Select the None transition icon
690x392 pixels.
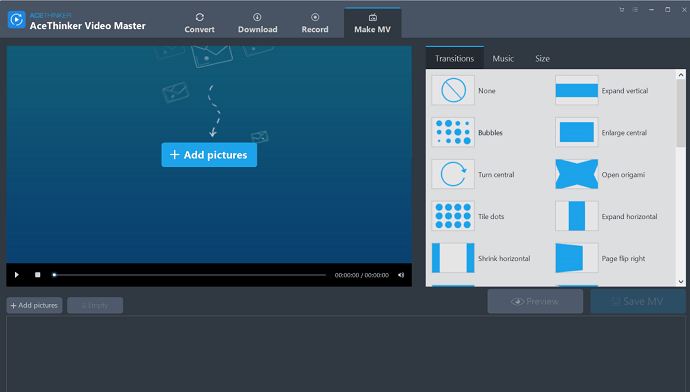tap(453, 90)
